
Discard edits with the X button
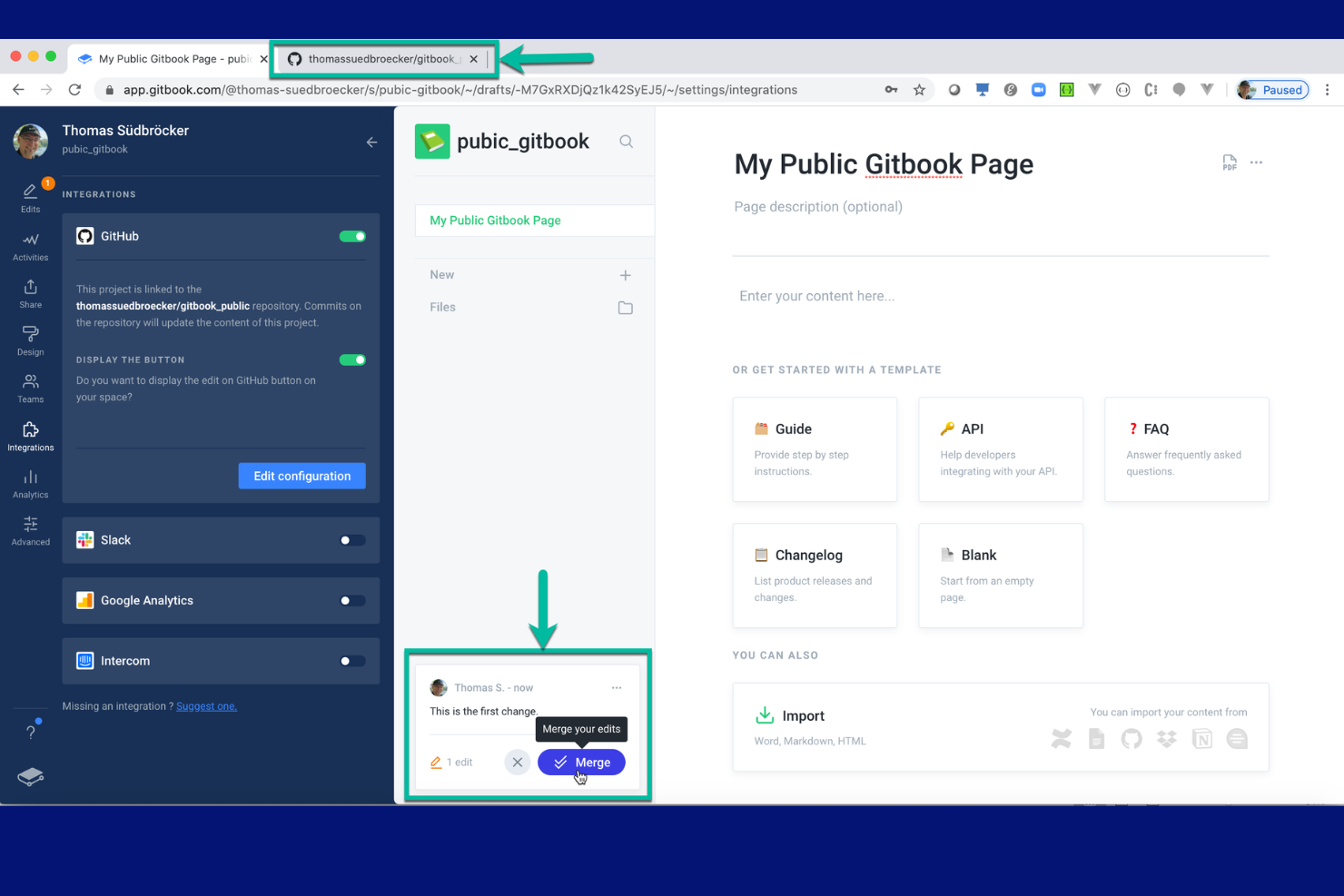click(517, 763)
